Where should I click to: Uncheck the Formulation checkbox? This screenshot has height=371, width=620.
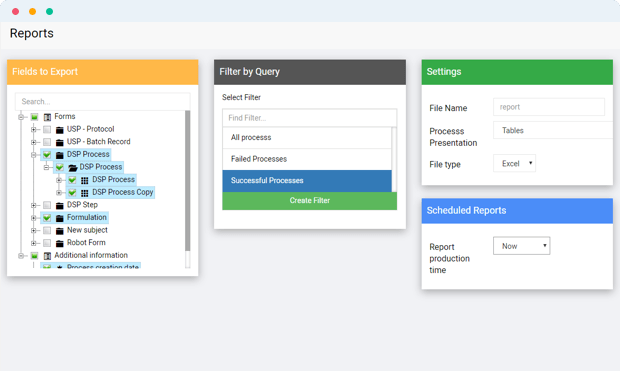click(47, 218)
